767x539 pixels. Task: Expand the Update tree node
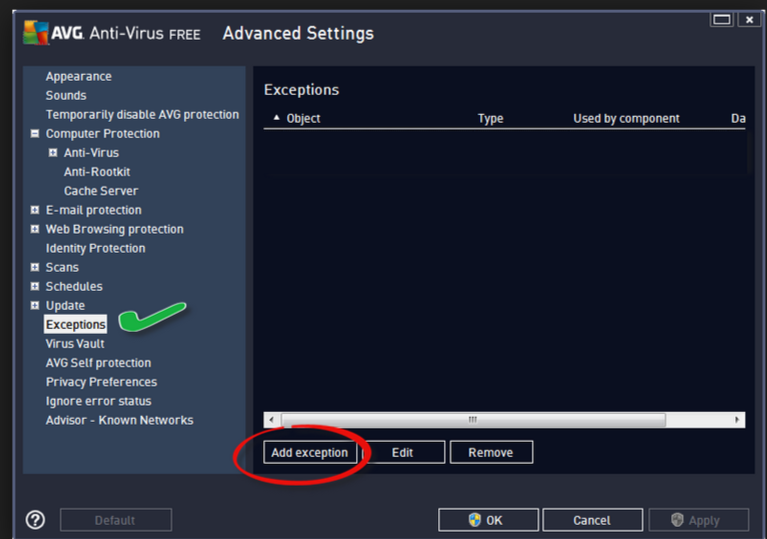pyautogui.click(x=35, y=305)
